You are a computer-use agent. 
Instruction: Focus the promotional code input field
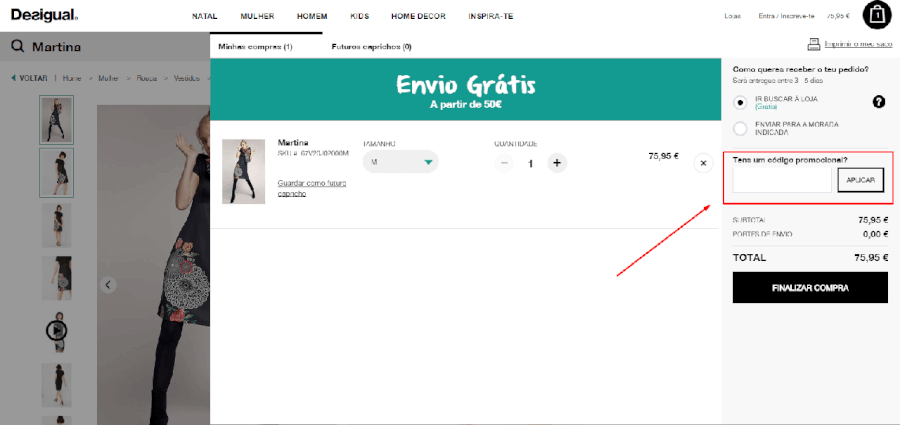point(782,180)
